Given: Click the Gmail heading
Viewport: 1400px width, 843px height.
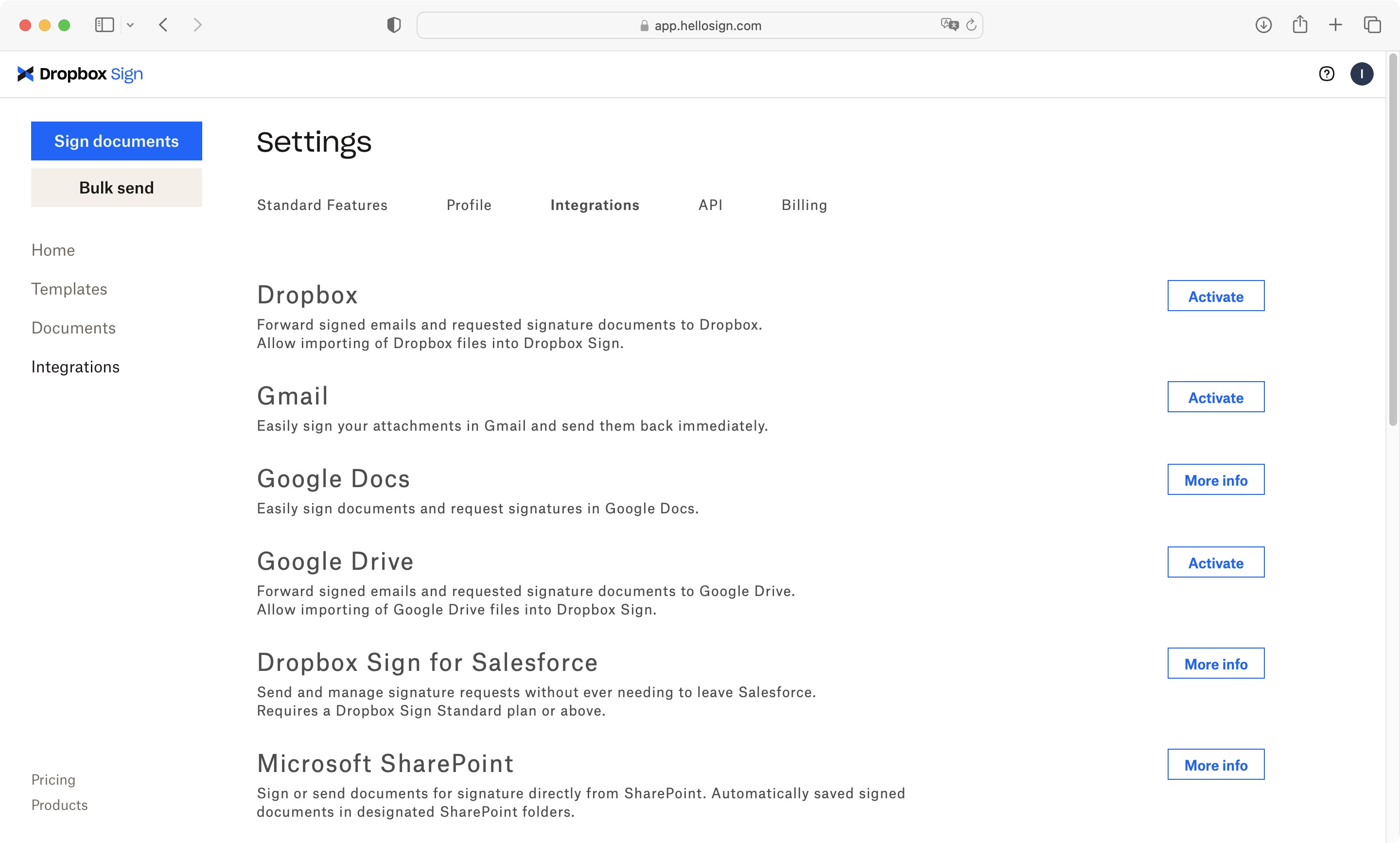Looking at the screenshot, I should click(293, 396).
